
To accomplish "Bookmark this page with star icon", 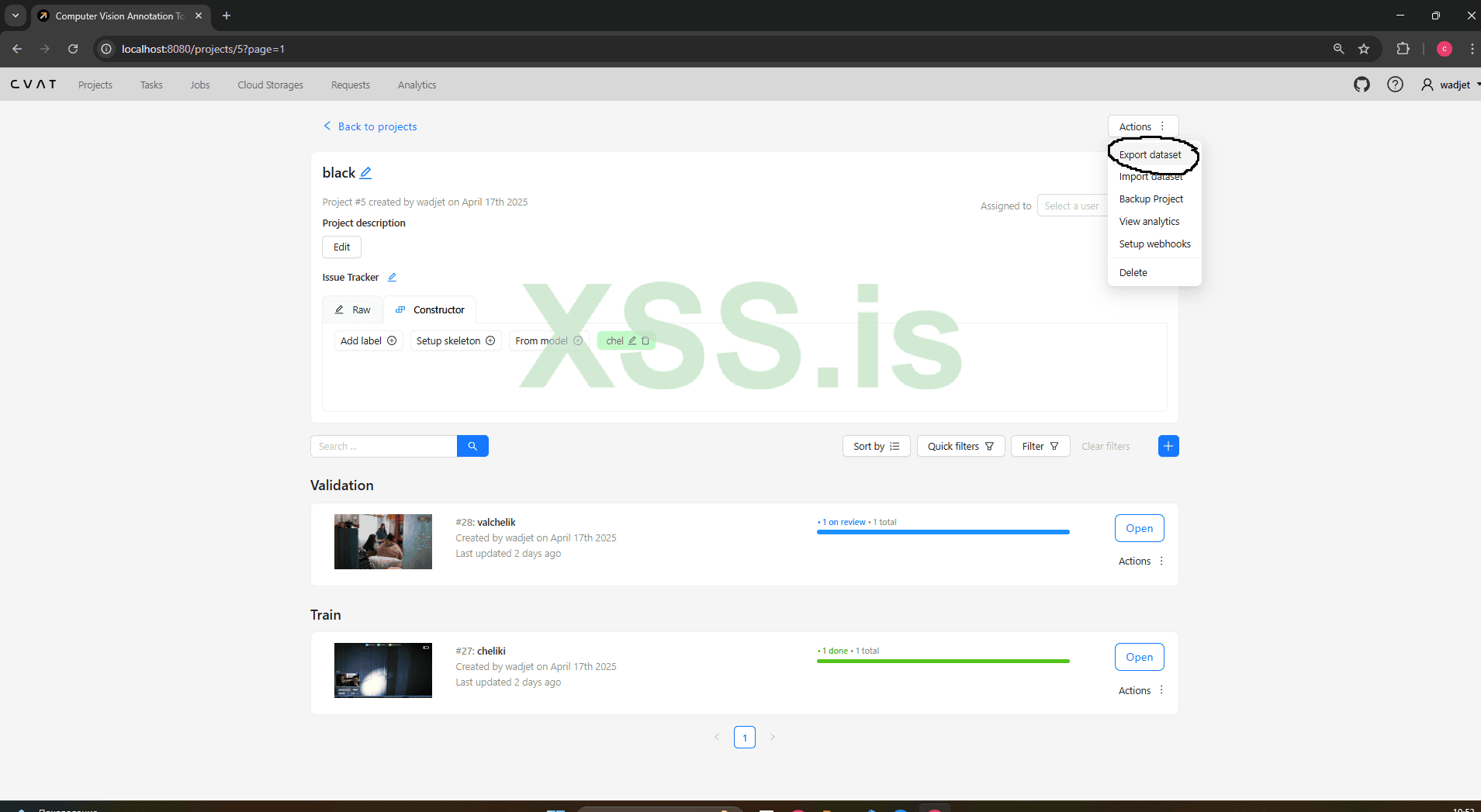I will tap(1364, 49).
